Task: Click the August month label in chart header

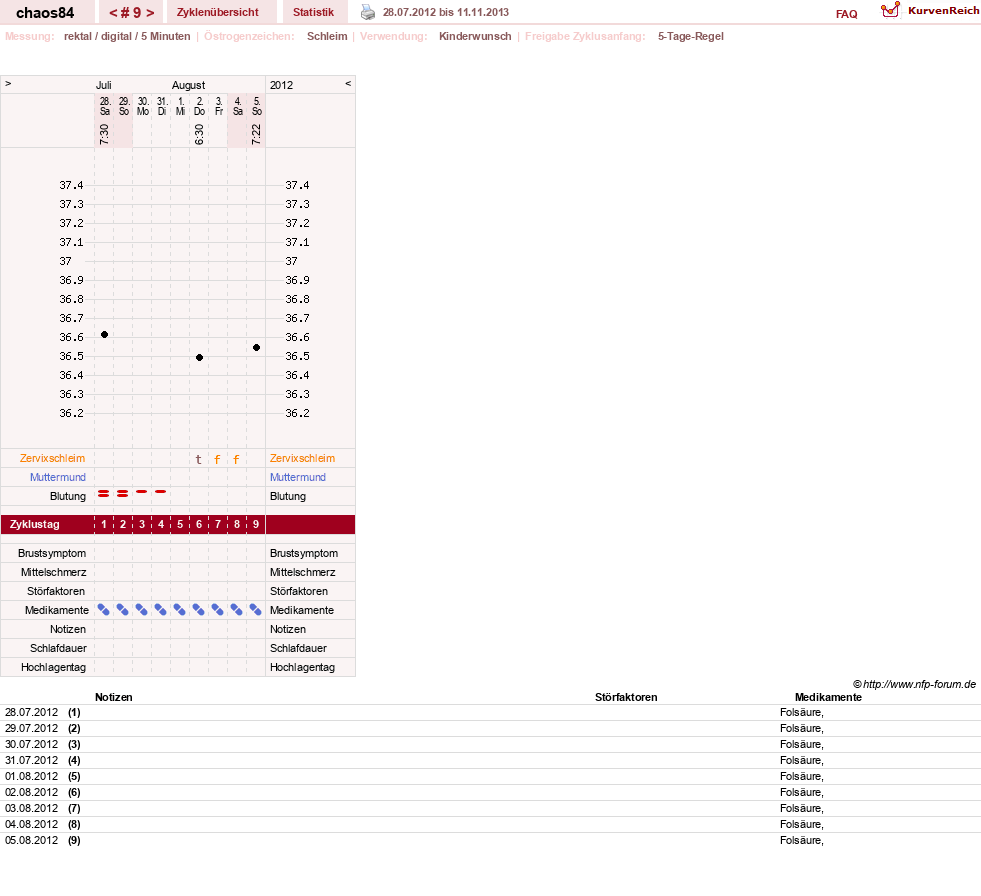Action: [188, 85]
